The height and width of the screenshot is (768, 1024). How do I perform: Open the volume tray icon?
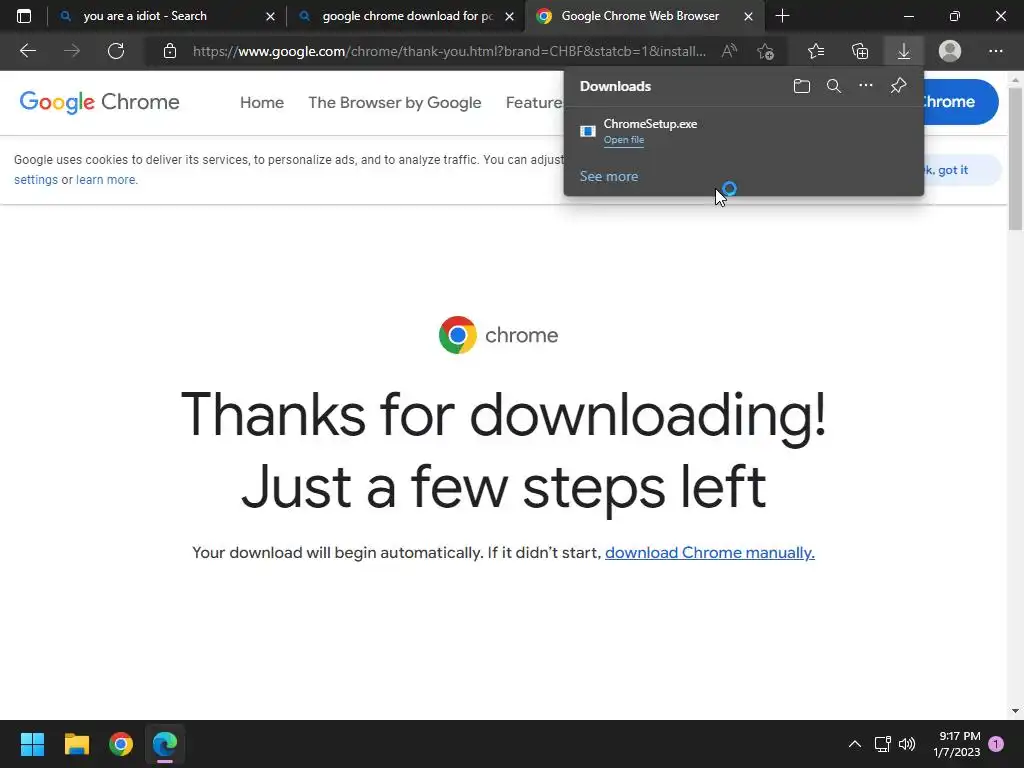[906, 744]
